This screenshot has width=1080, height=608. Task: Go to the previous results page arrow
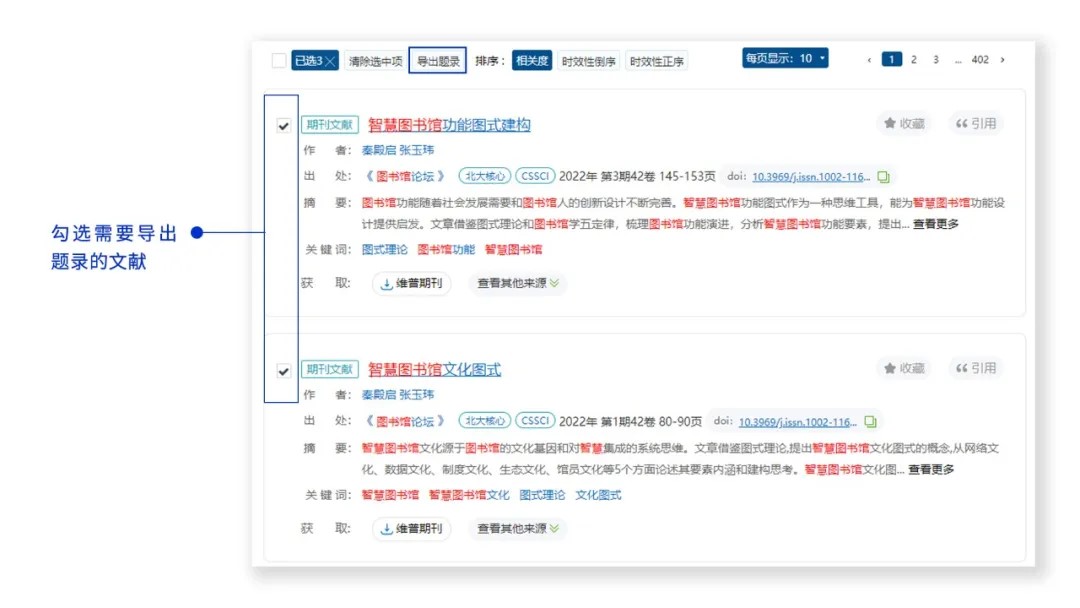(869, 60)
